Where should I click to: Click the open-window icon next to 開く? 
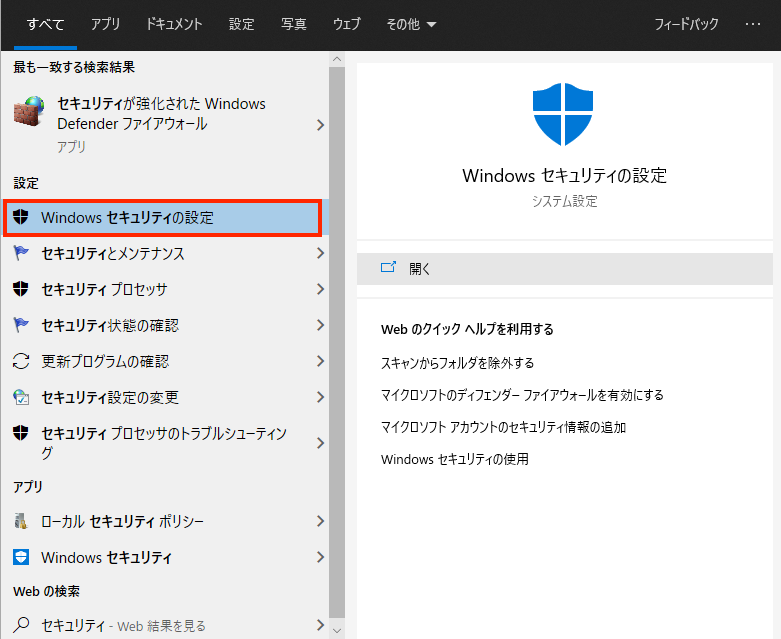(388, 267)
